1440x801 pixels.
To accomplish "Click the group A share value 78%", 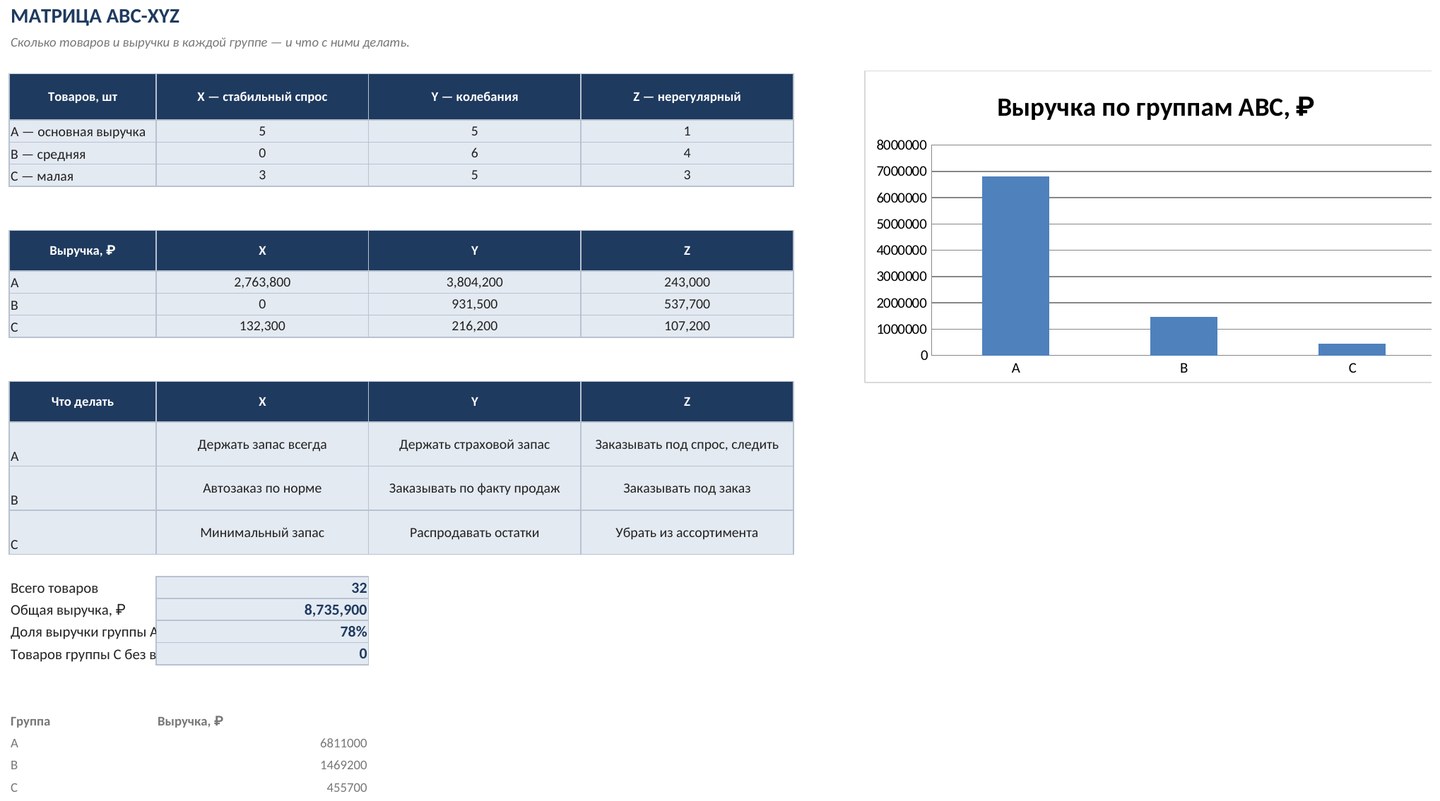I will [262, 632].
